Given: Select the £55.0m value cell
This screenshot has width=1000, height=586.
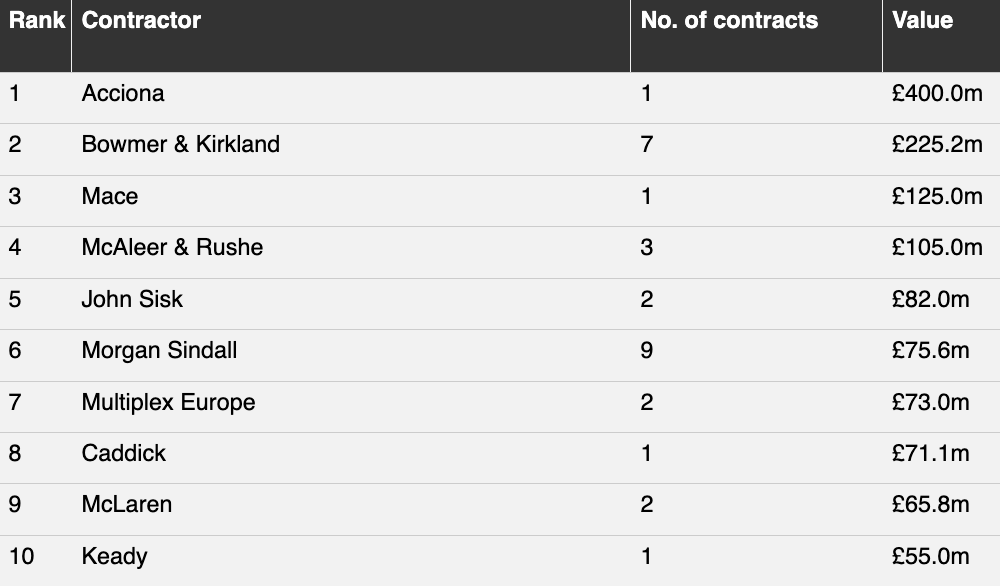Looking at the screenshot, I should click(930, 556).
